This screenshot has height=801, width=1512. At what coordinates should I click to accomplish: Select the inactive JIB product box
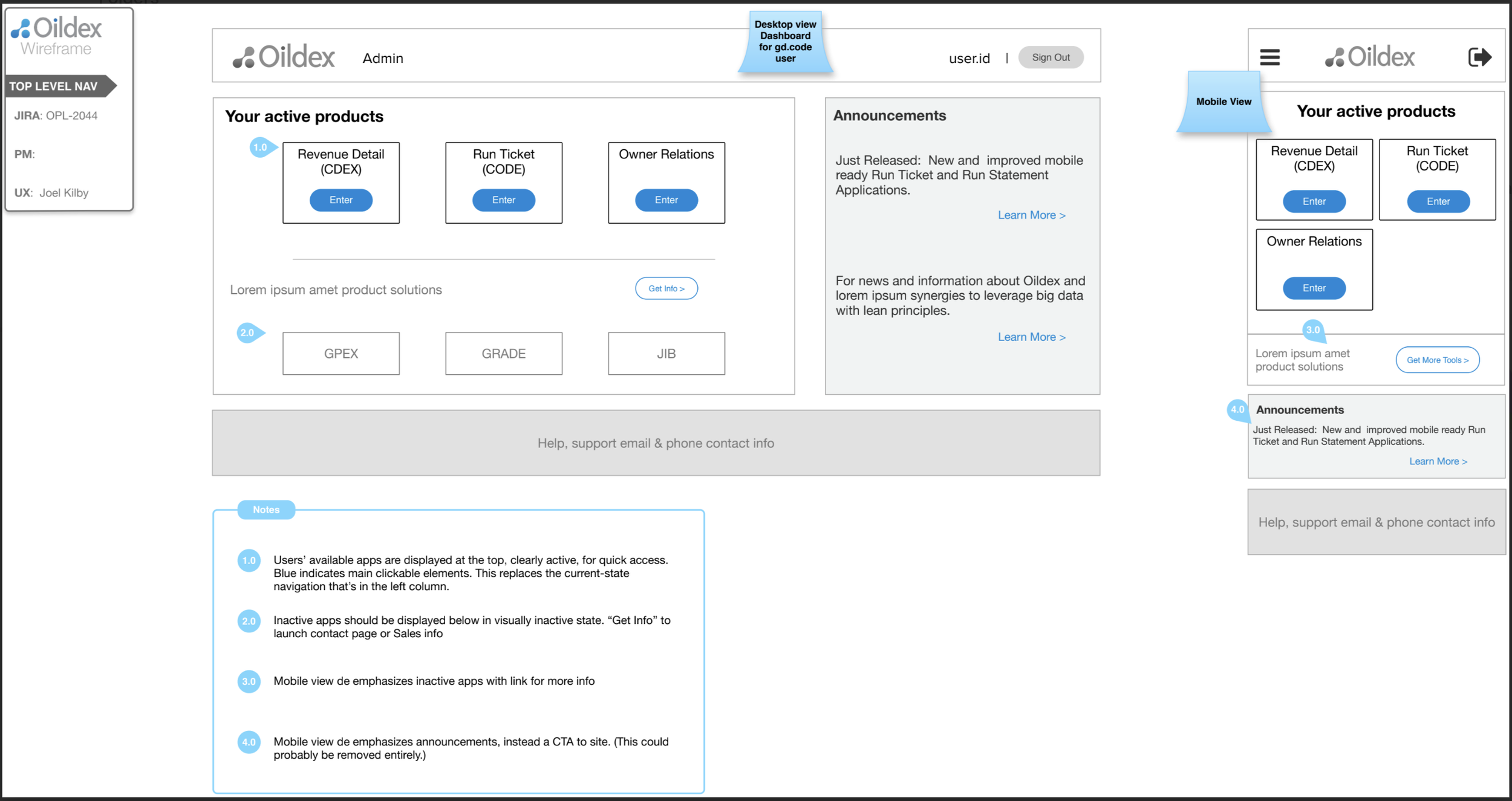(666, 354)
